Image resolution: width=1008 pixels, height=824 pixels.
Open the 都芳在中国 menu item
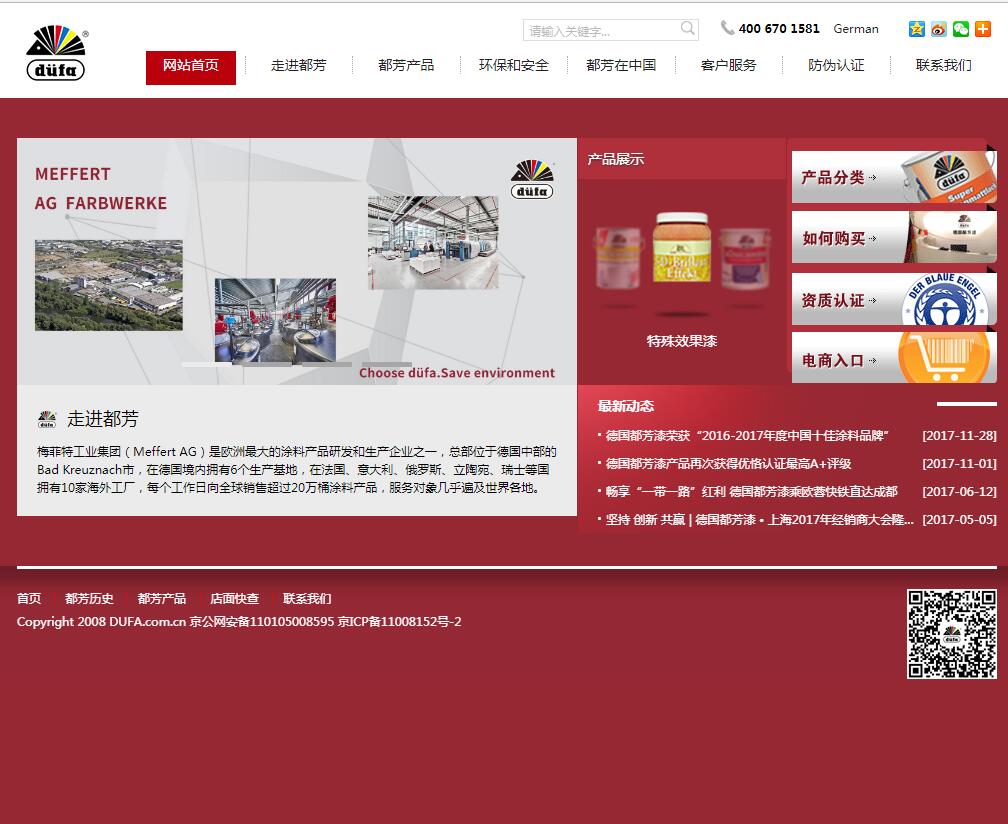coord(621,65)
